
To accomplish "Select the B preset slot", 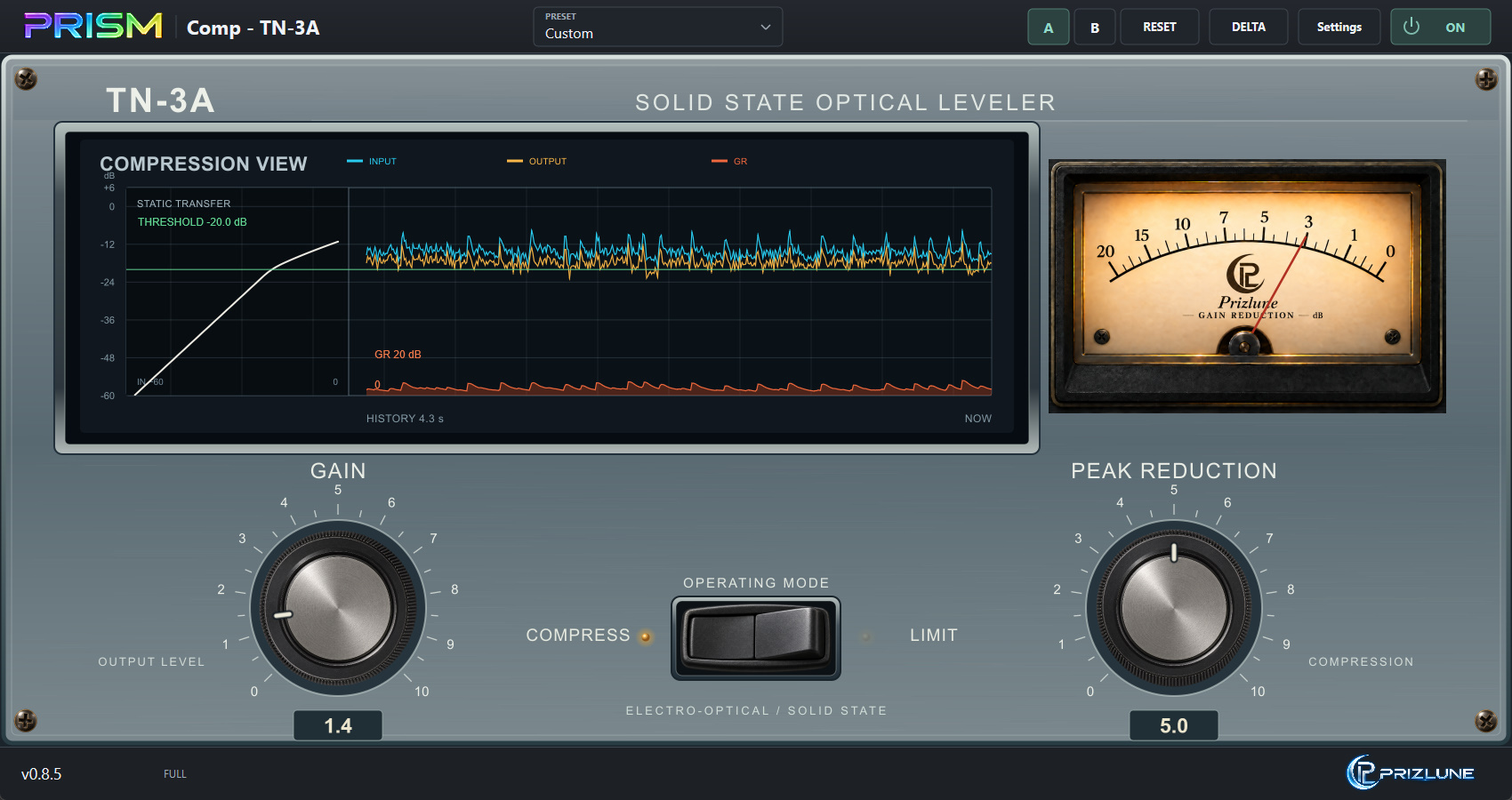I will point(1095,27).
